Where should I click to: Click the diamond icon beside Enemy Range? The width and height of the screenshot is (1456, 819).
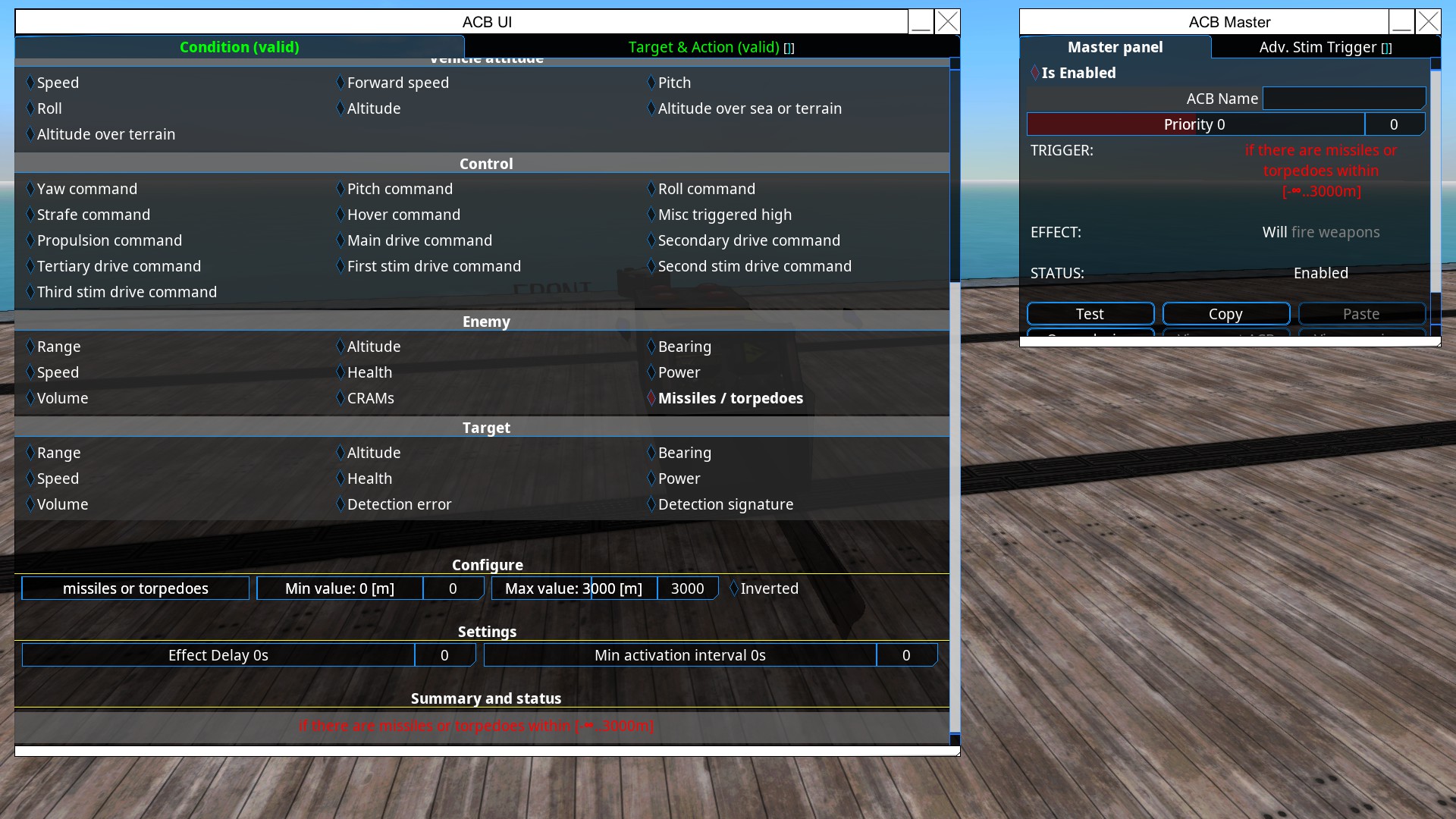30,347
